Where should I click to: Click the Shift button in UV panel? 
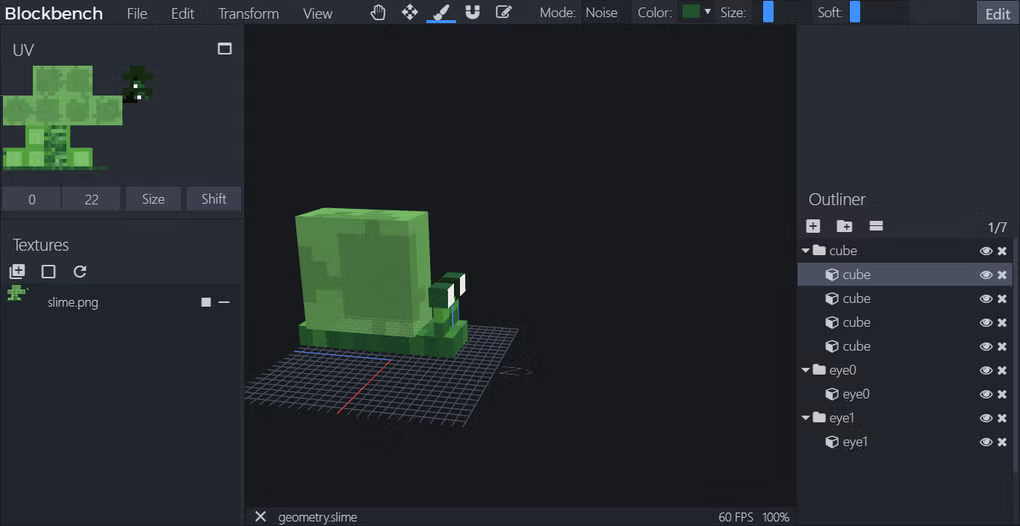tap(213, 199)
